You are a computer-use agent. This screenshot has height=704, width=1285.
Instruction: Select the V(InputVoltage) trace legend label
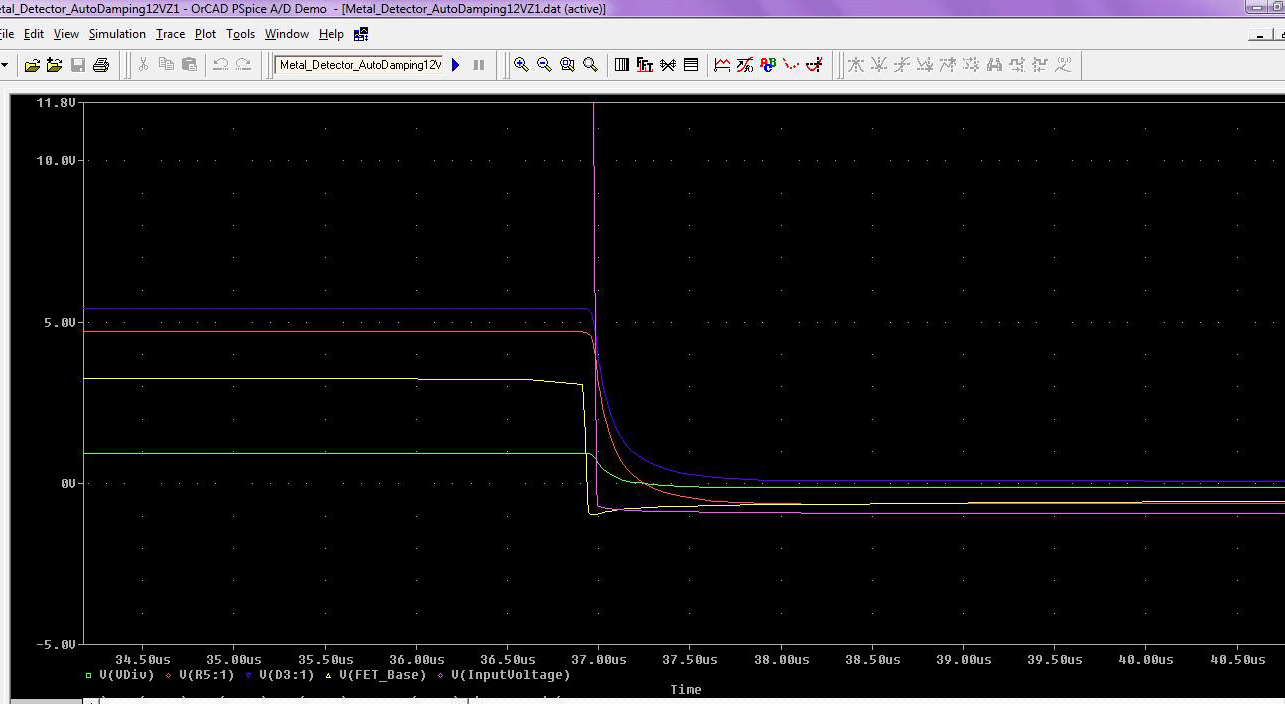(510, 675)
